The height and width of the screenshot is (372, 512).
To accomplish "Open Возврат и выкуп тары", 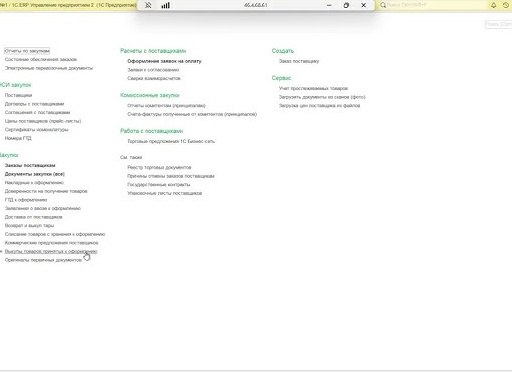I will point(29,226).
